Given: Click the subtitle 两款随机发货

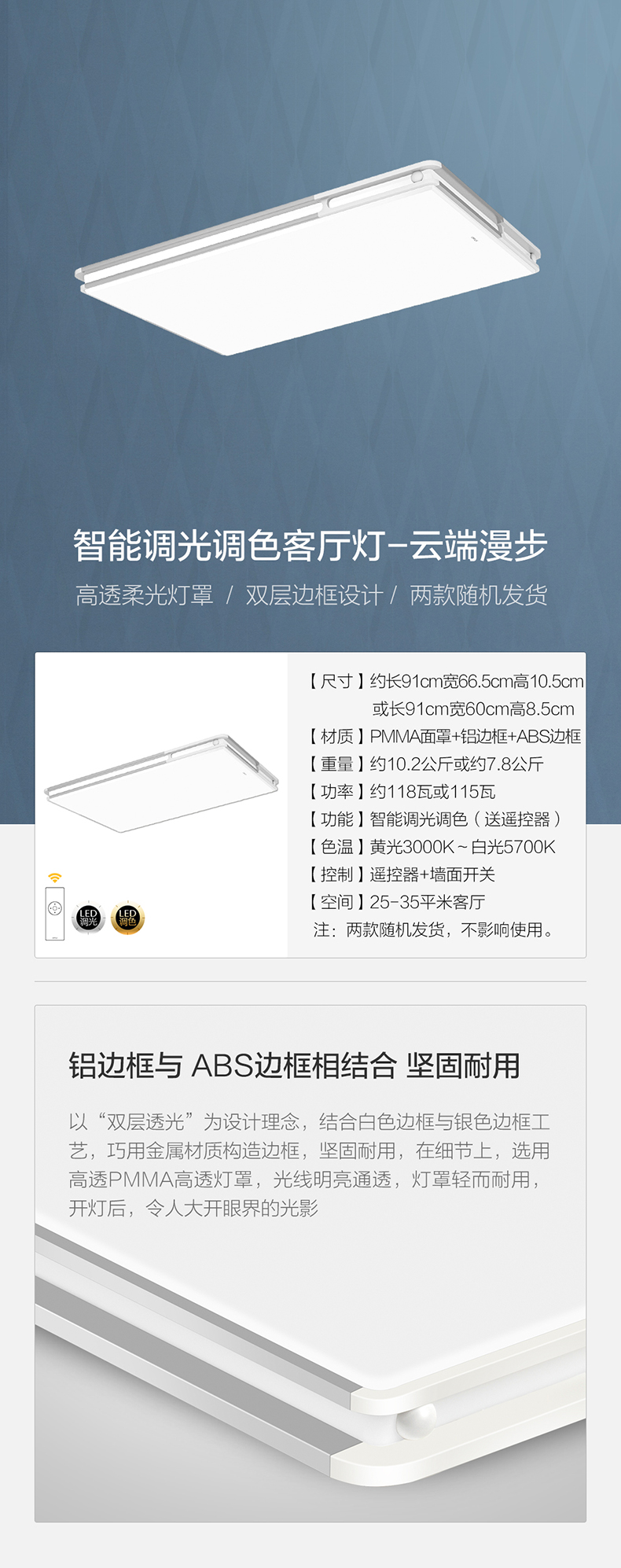Looking at the screenshot, I should [478, 595].
